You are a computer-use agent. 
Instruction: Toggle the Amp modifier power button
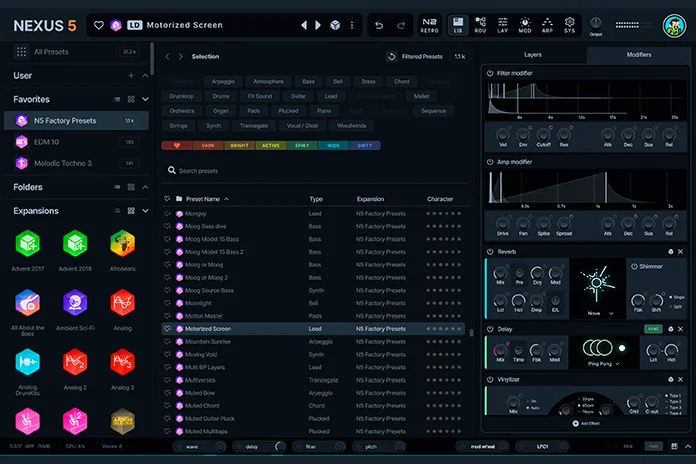(x=490, y=162)
